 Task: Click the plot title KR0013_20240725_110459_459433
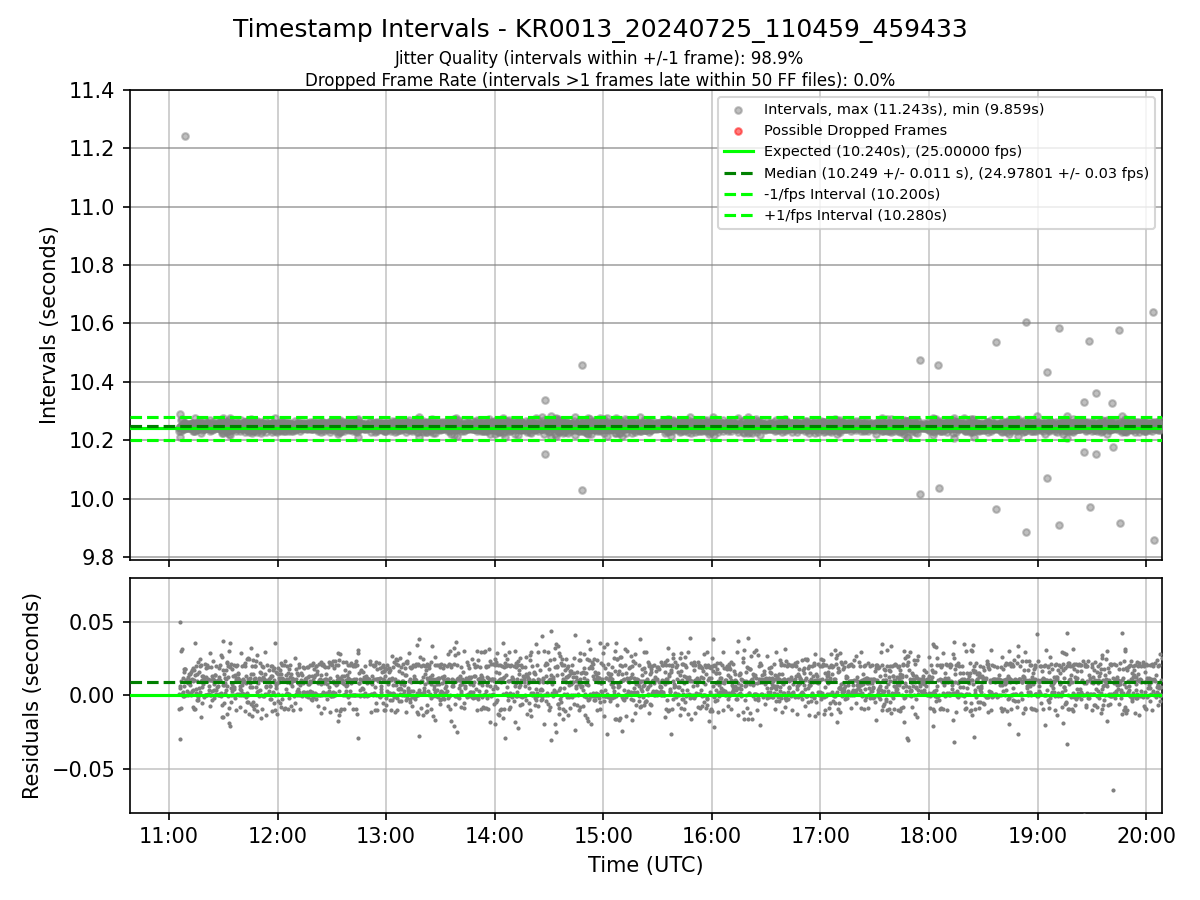(600, 29)
